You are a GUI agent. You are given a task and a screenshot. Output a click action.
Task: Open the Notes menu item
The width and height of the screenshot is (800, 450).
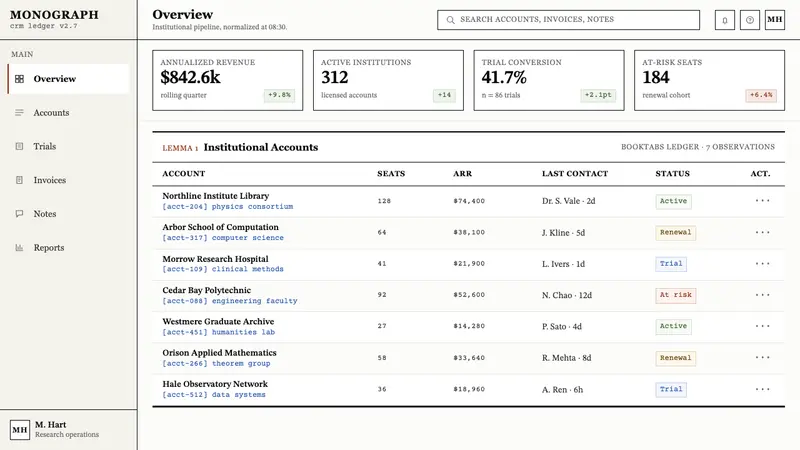pos(68,214)
